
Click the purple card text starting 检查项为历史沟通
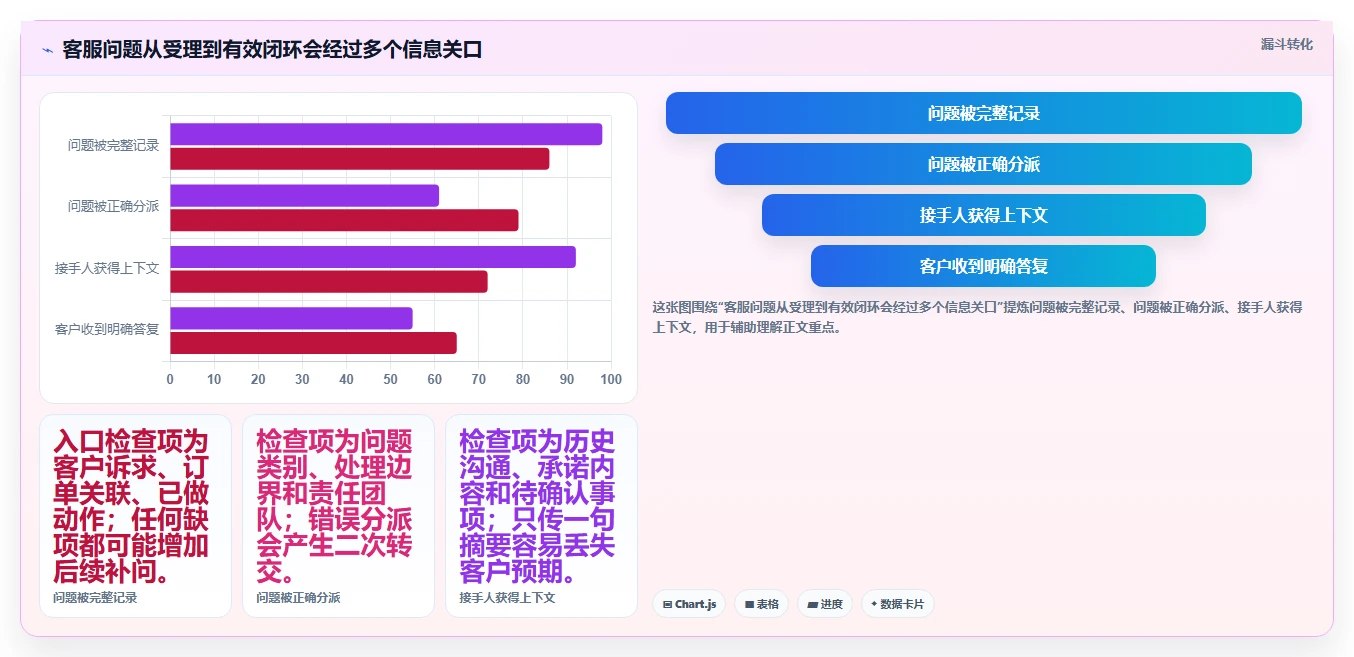coord(538,507)
